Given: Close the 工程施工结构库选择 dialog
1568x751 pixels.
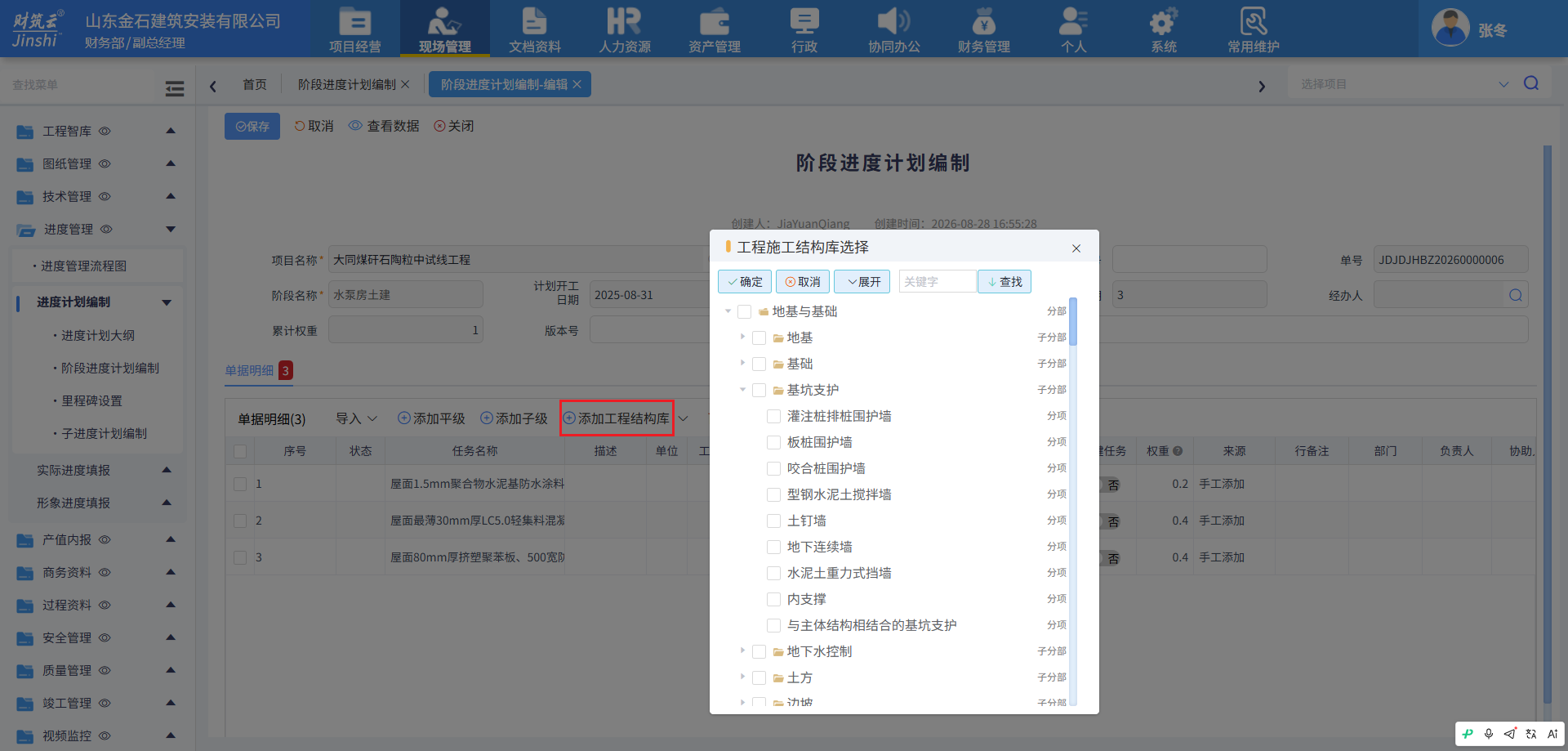Looking at the screenshot, I should (x=1076, y=248).
